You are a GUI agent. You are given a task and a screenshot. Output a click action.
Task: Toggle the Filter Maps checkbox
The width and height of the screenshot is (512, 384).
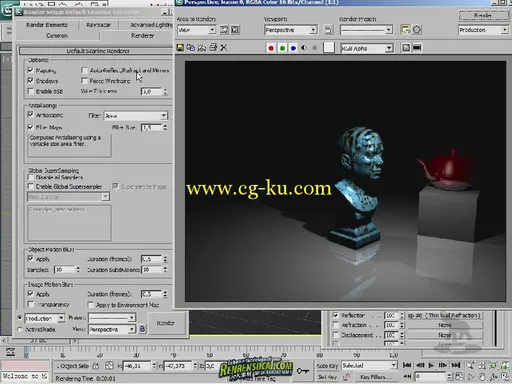point(31,127)
